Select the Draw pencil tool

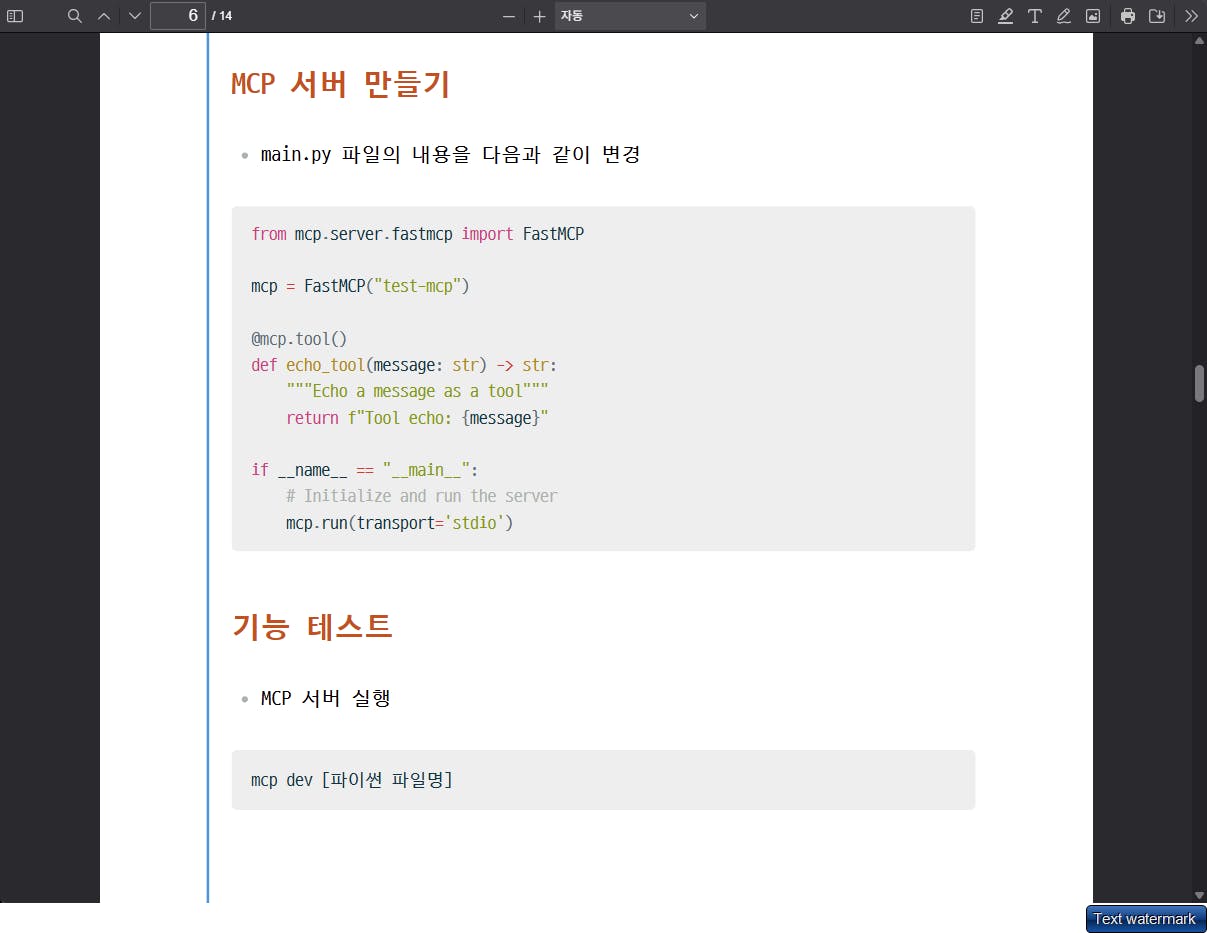(x=1064, y=16)
